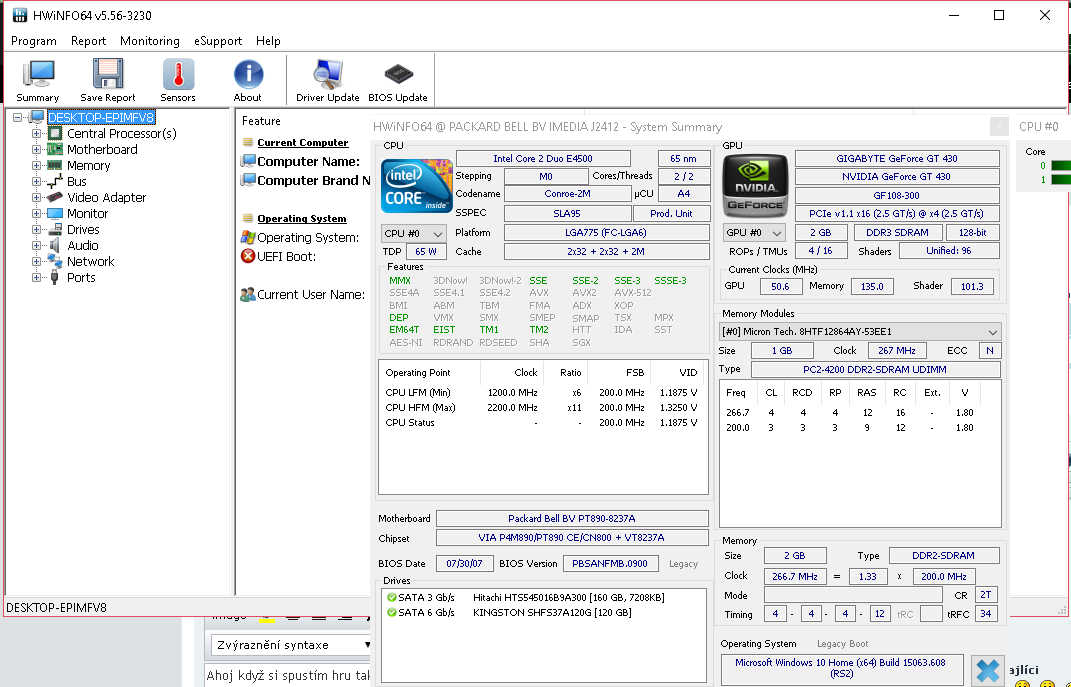The width and height of the screenshot is (1071, 687).
Task: Click the Hitachi drive green status icon
Action: 391,597
